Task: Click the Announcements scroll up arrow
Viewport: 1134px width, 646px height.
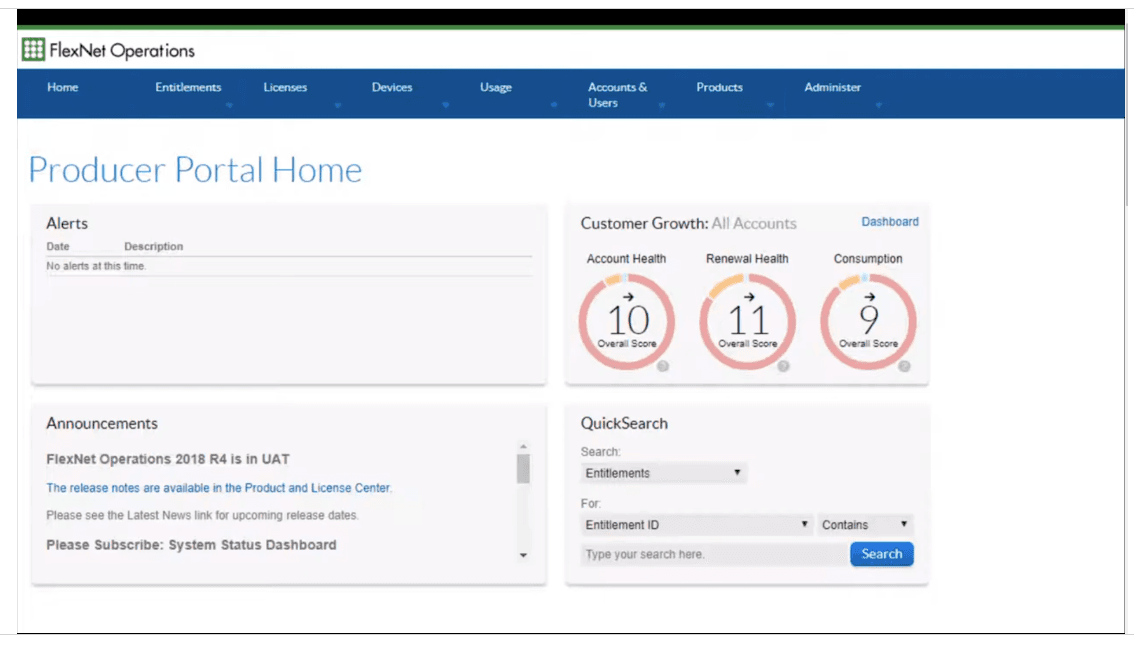Action: tap(523, 446)
